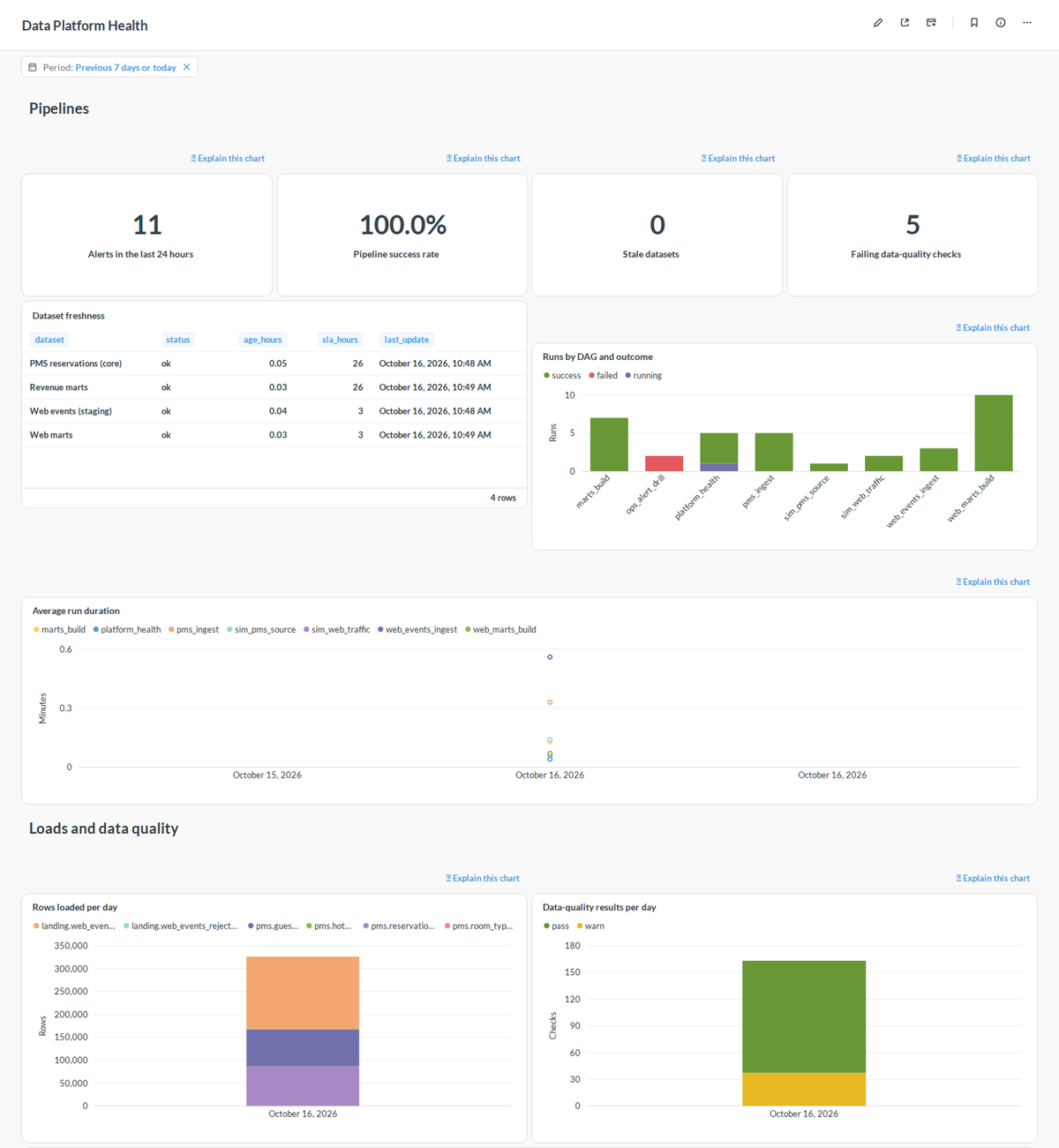Toggle platform_health in duration legend

pos(127,630)
